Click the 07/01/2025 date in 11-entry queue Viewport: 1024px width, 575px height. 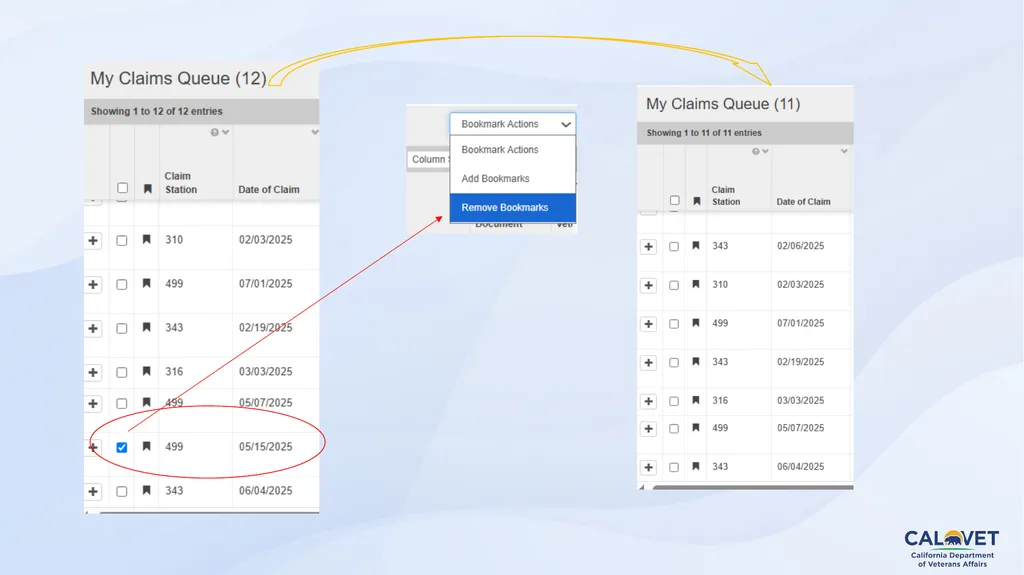801,323
